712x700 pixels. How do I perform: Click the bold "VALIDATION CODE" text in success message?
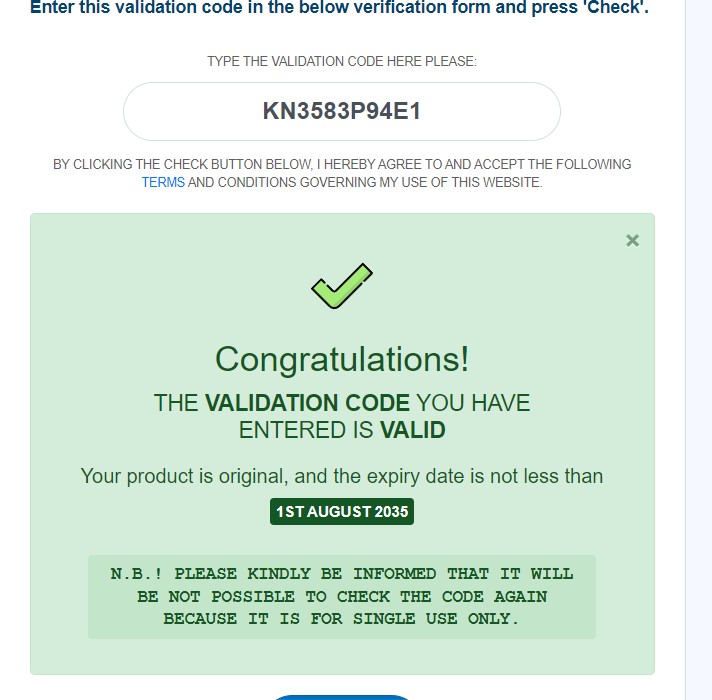tap(307, 403)
